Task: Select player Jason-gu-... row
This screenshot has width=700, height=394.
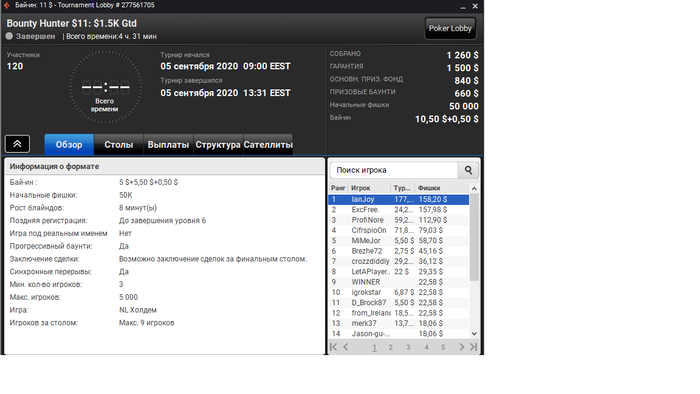Action: [x=399, y=334]
